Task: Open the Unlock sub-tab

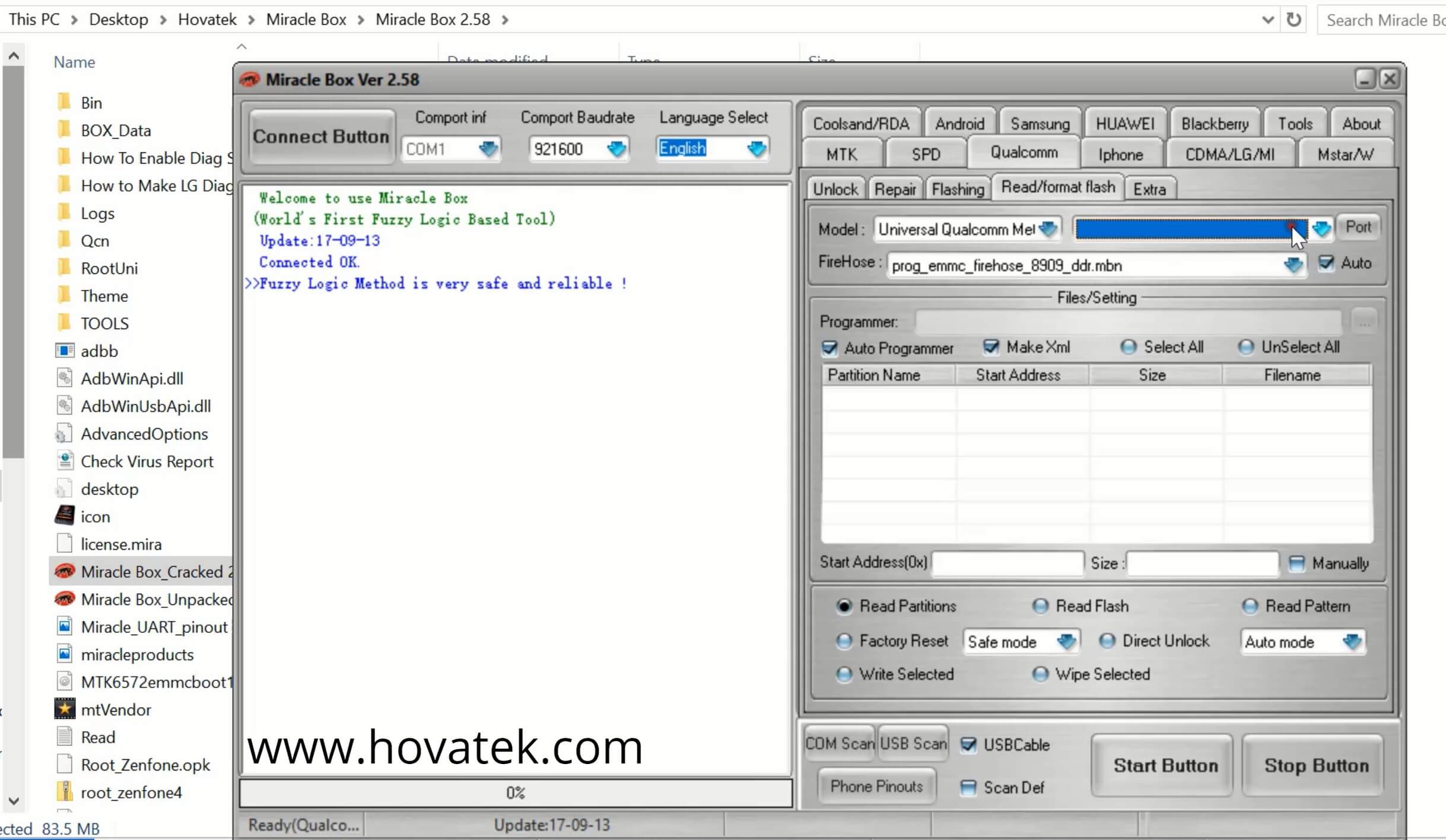Action: point(835,189)
